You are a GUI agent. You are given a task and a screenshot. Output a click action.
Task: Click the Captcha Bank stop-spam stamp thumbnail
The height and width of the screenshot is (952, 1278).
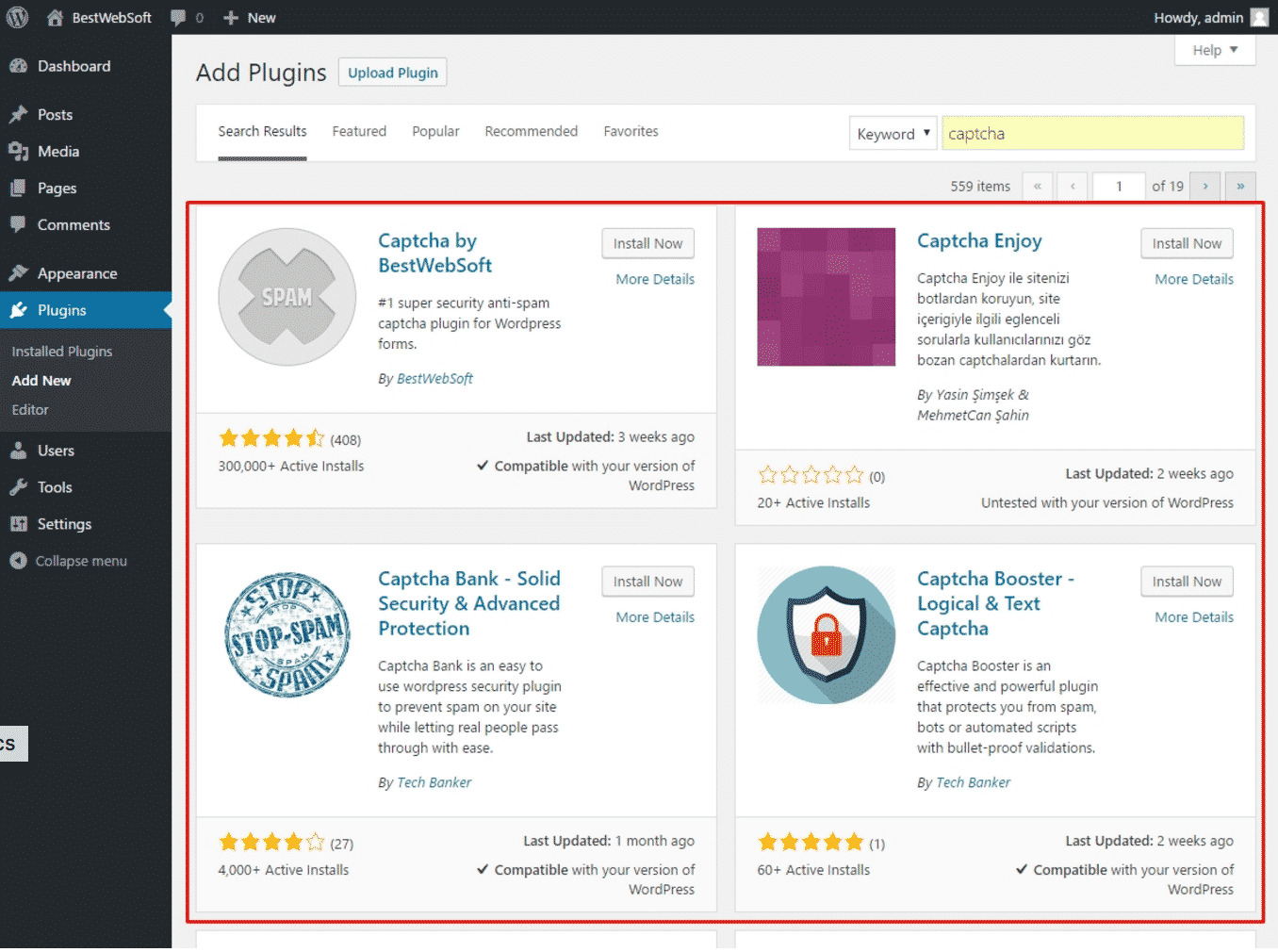(287, 634)
